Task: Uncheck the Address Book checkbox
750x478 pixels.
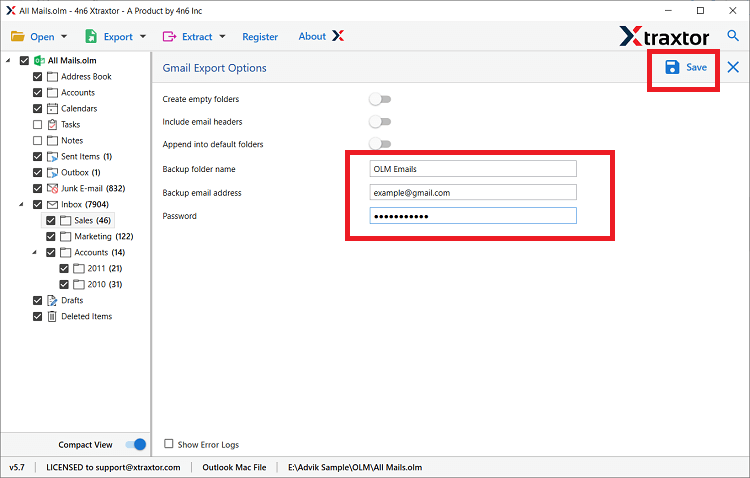Action: pos(37,77)
